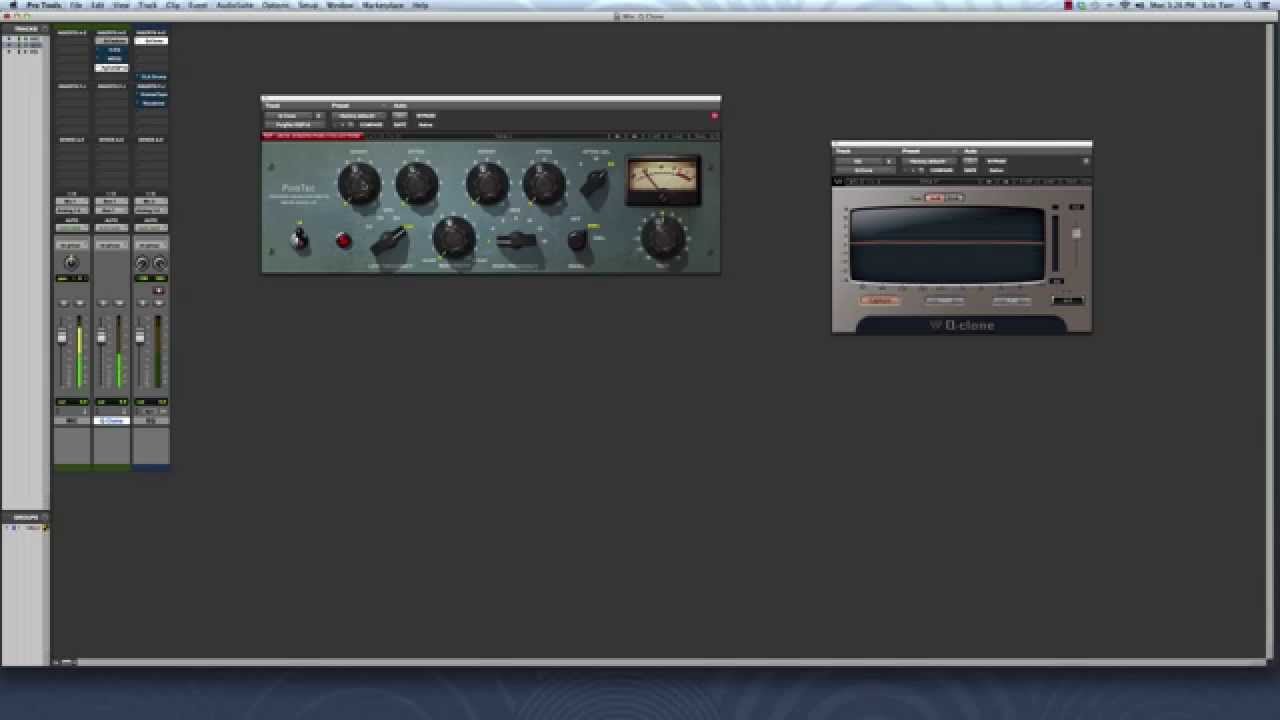Click Compare in the Q-Clone window
Image resolution: width=1280 pixels, height=720 pixels.
coord(941,170)
